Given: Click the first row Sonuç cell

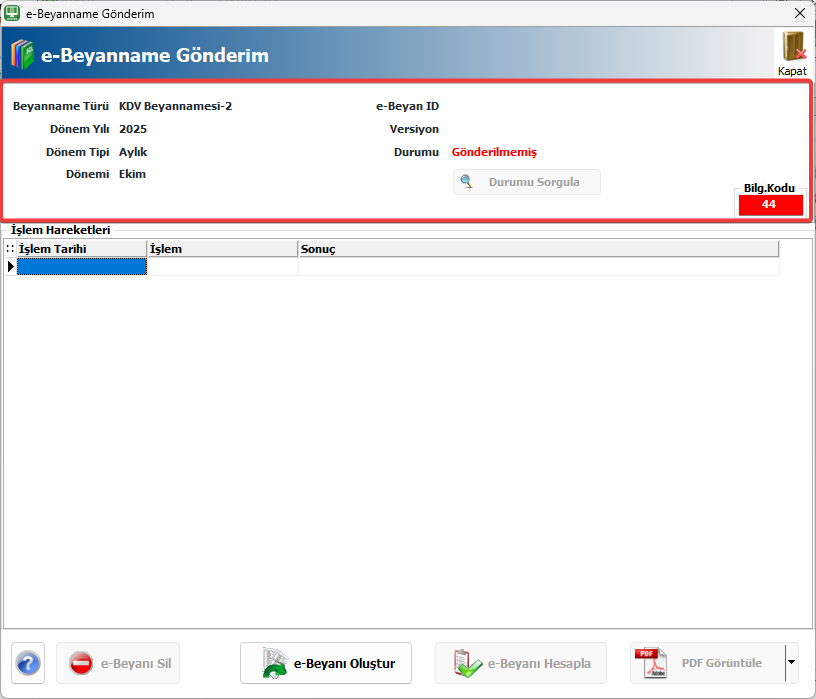Looking at the screenshot, I should tap(538, 266).
